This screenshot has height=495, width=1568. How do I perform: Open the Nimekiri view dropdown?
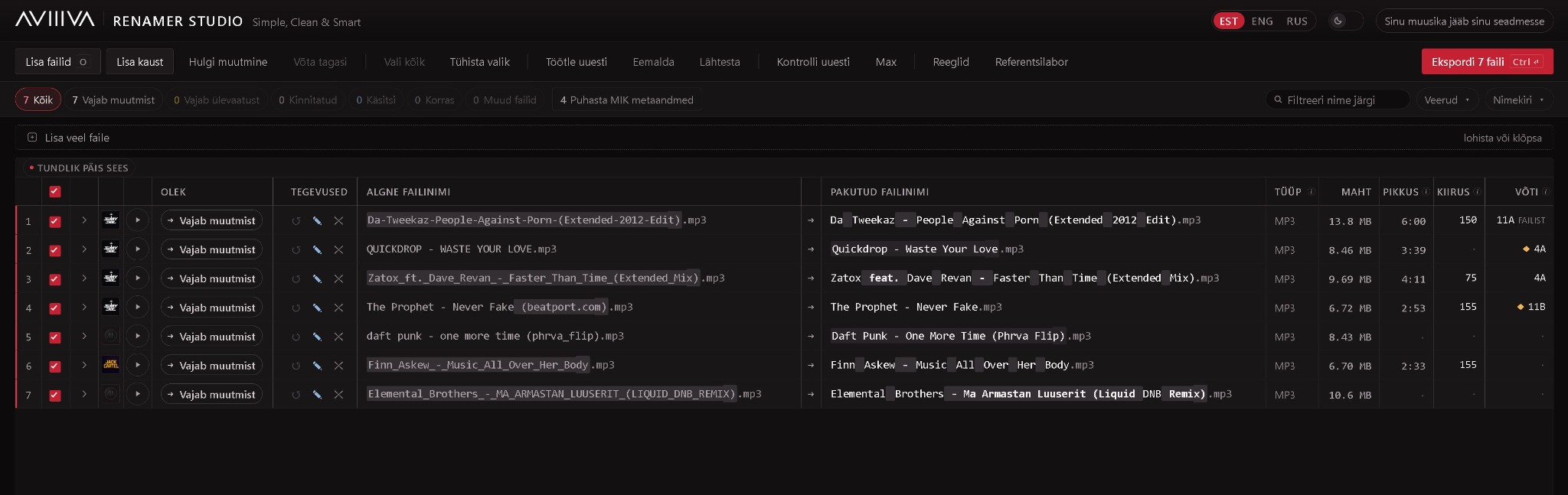1518,99
